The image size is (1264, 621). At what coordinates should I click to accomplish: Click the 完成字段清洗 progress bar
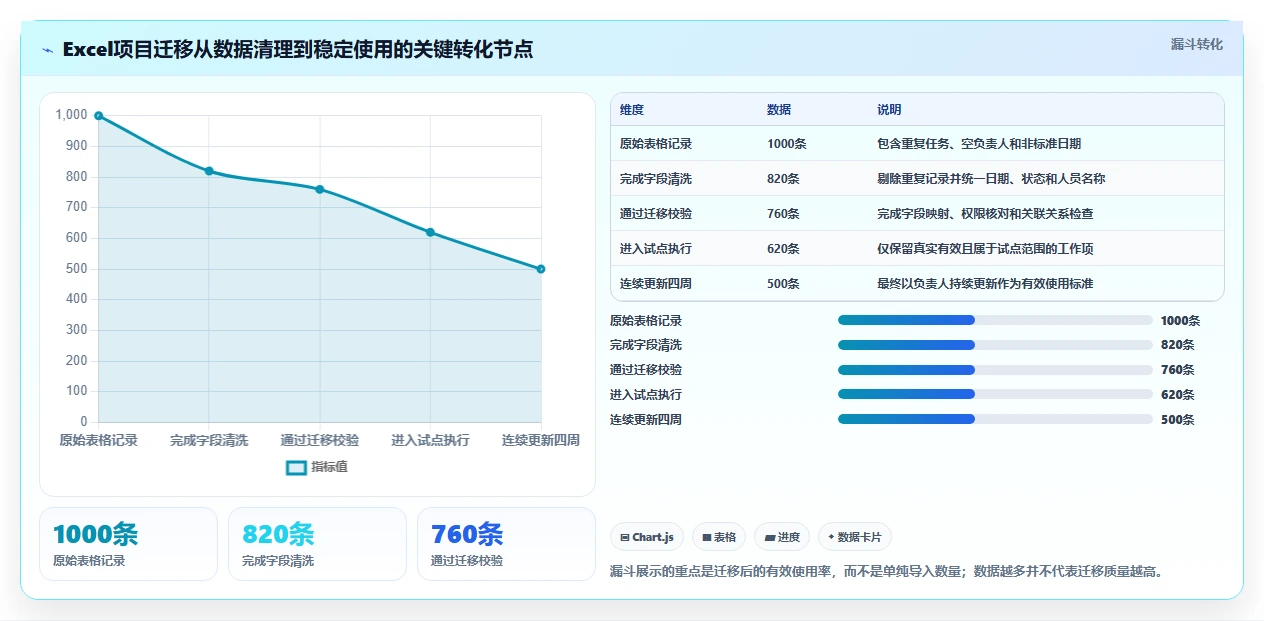tap(995, 345)
